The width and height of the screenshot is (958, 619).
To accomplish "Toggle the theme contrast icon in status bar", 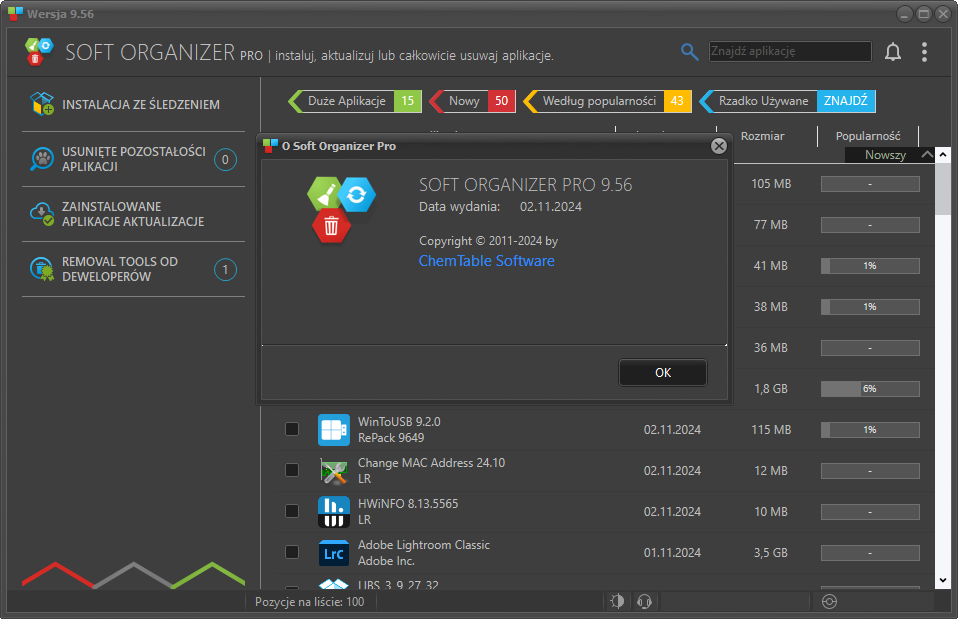I will [617, 601].
